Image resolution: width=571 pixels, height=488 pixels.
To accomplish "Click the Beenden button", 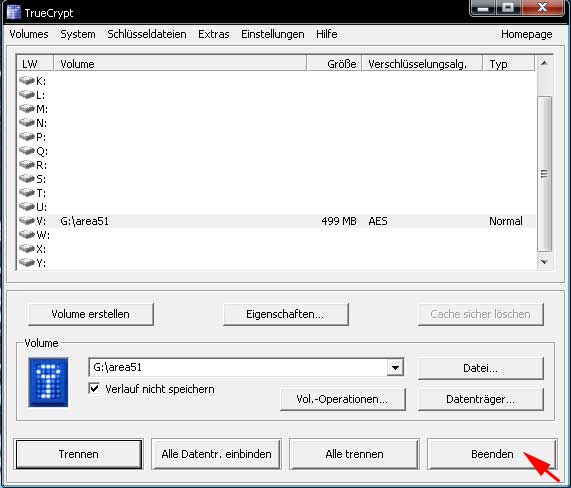I will 492,454.
